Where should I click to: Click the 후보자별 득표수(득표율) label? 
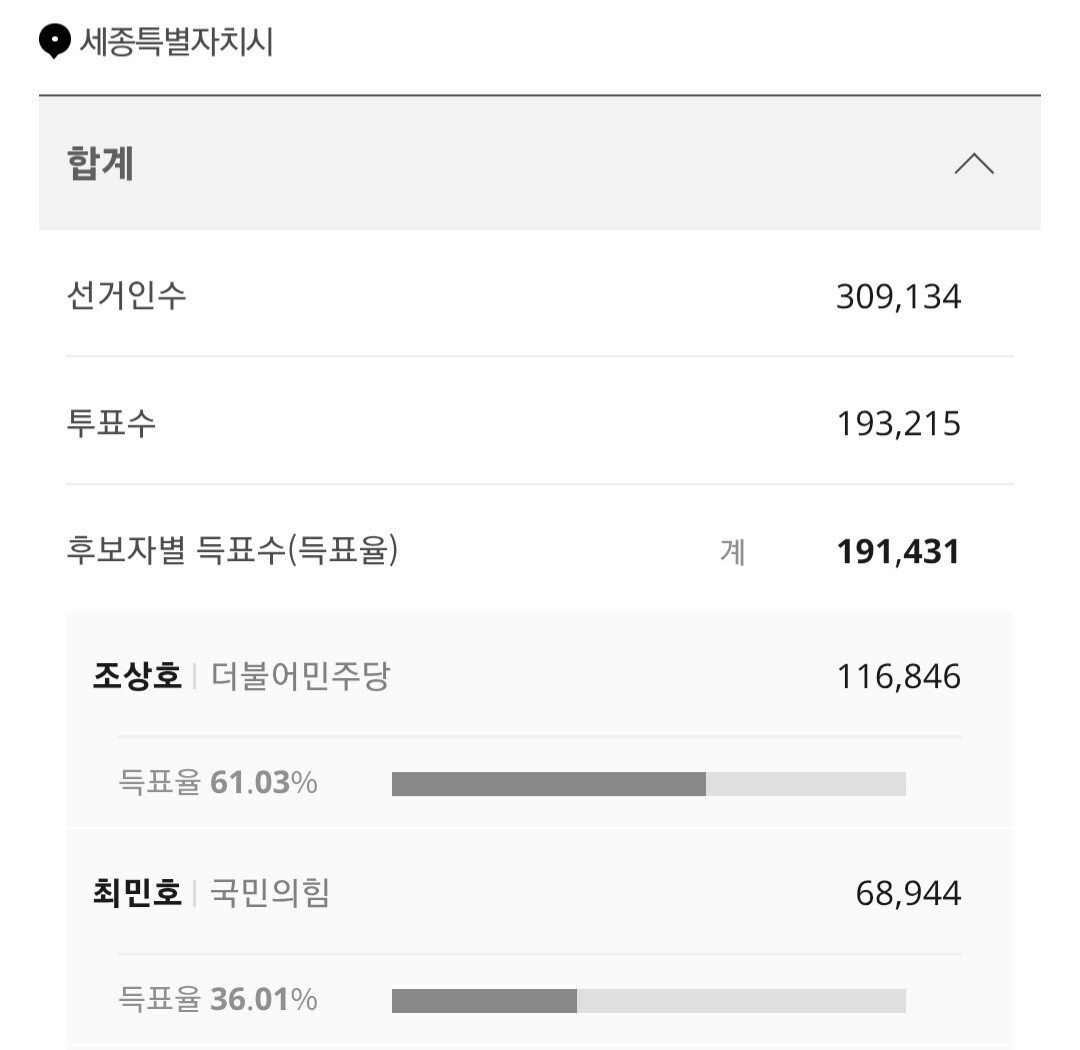[232, 550]
